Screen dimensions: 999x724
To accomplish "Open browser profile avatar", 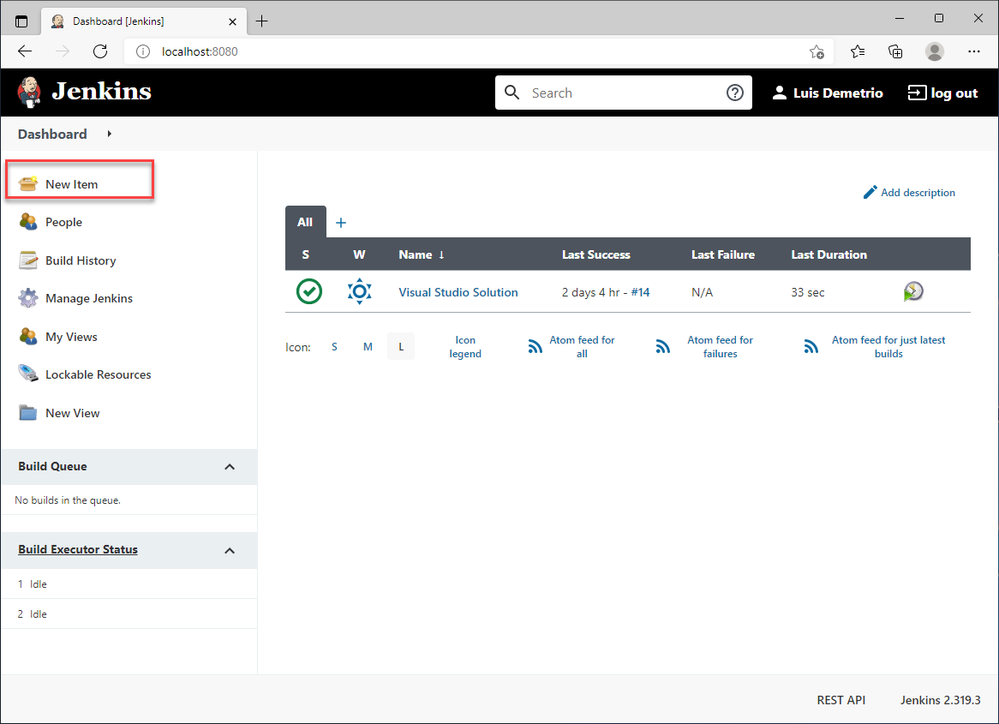I will pos(934,52).
